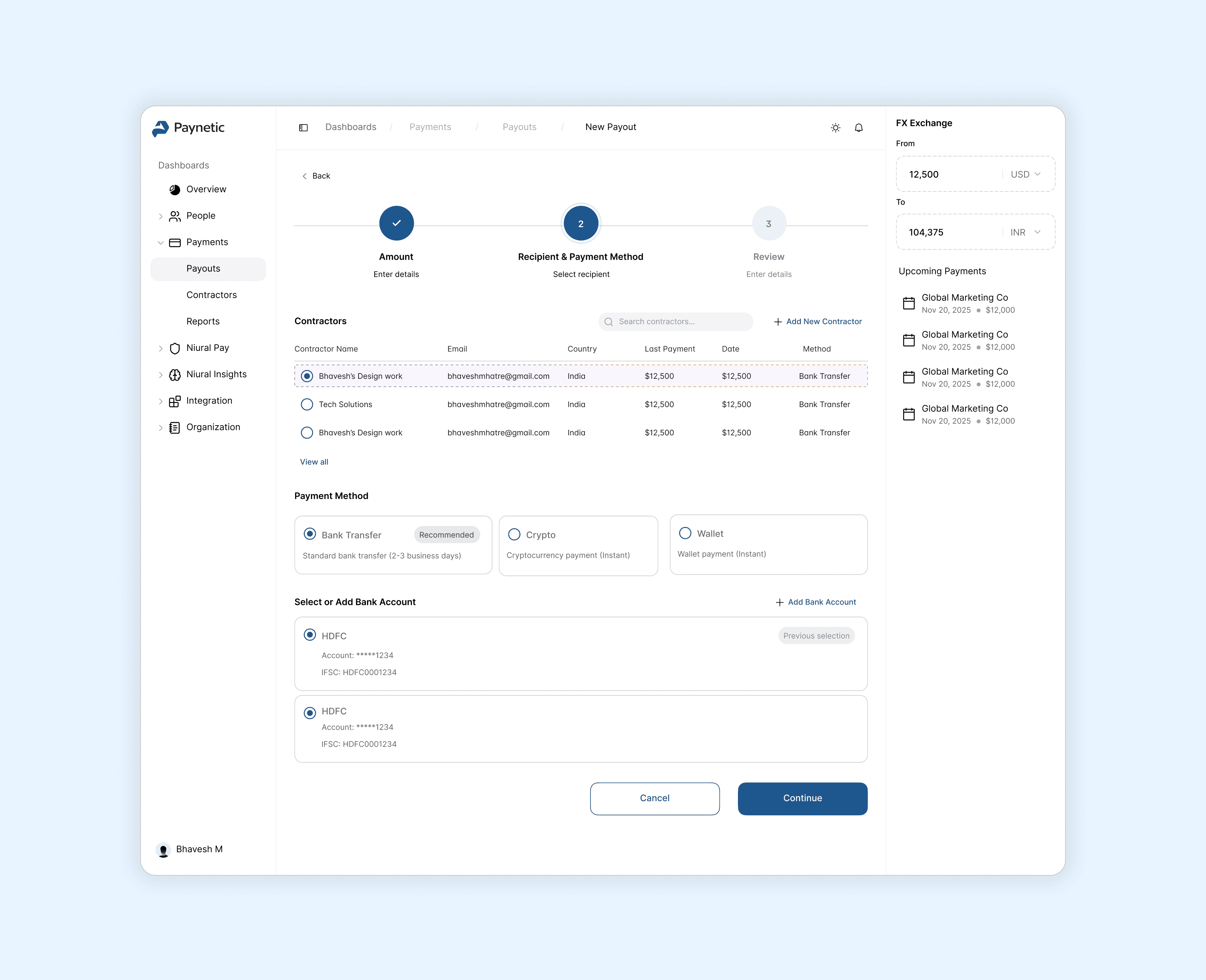Choose Crypto payment method
Image resolution: width=1206 pixels, height=980 pixels.
pyautogui.click(x=514, y=534)
